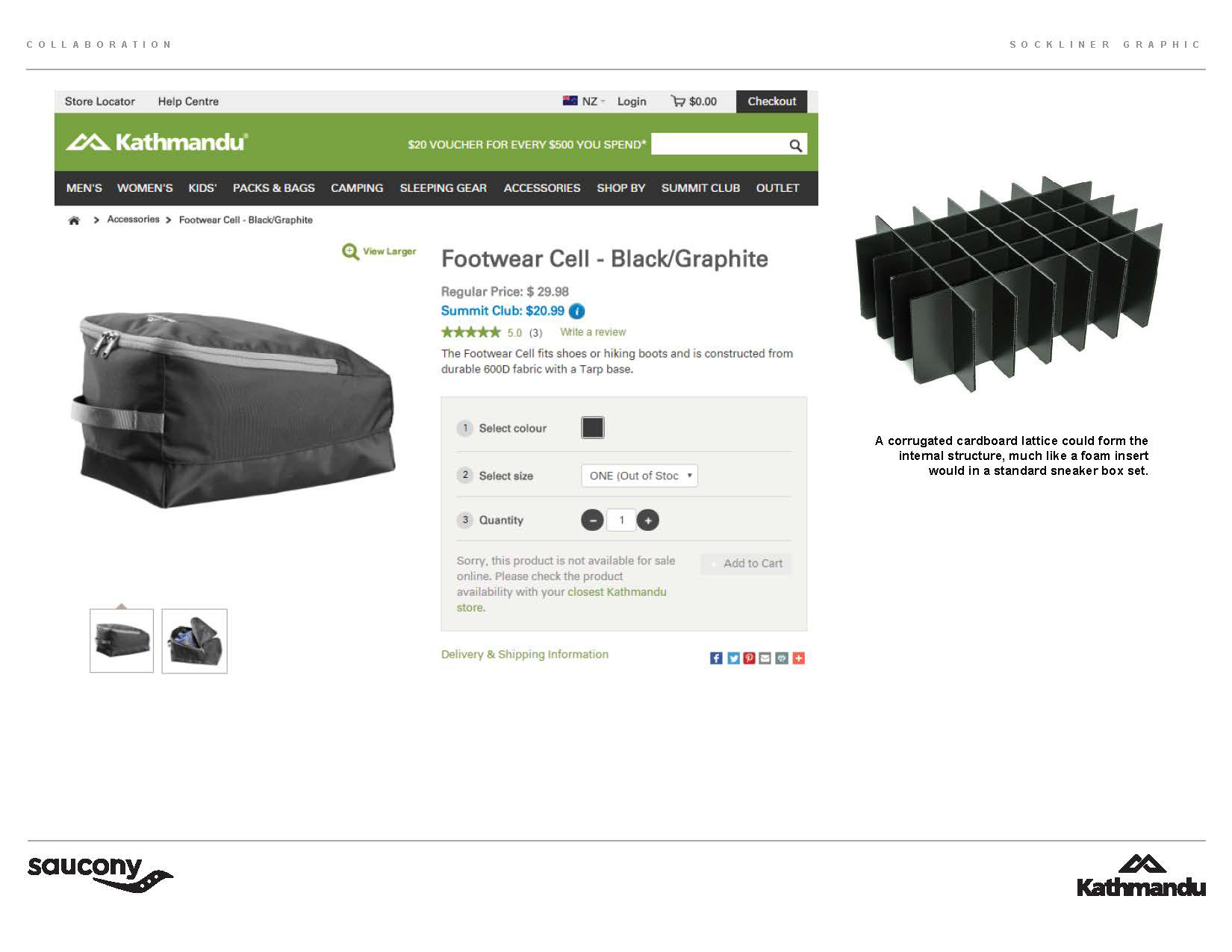The width and height of the screenshot is (1232, 952).
Task: Select the open-bag product thumbnail
Action: [194, 641]
